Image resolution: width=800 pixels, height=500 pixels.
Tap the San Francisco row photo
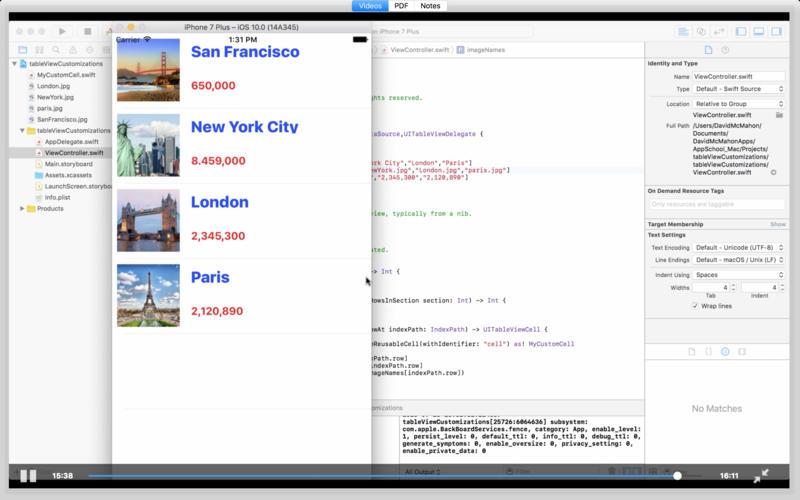click(148, 70)
